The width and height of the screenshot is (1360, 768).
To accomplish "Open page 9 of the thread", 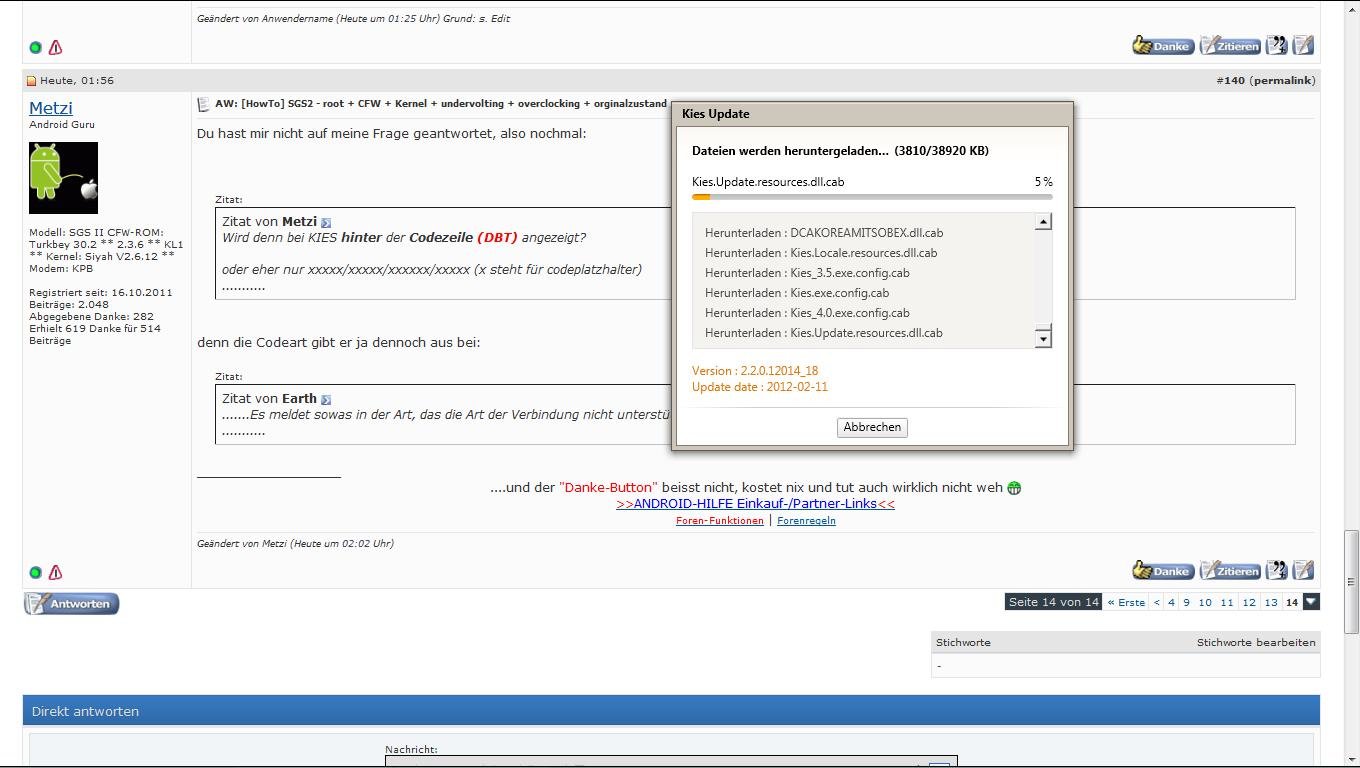I will 1187,602.
